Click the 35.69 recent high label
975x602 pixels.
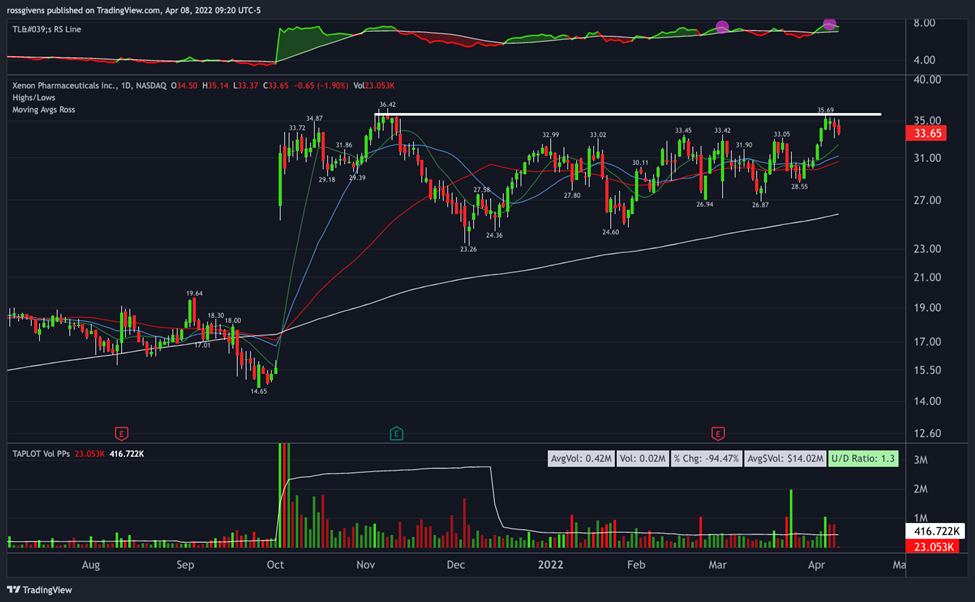825,110
